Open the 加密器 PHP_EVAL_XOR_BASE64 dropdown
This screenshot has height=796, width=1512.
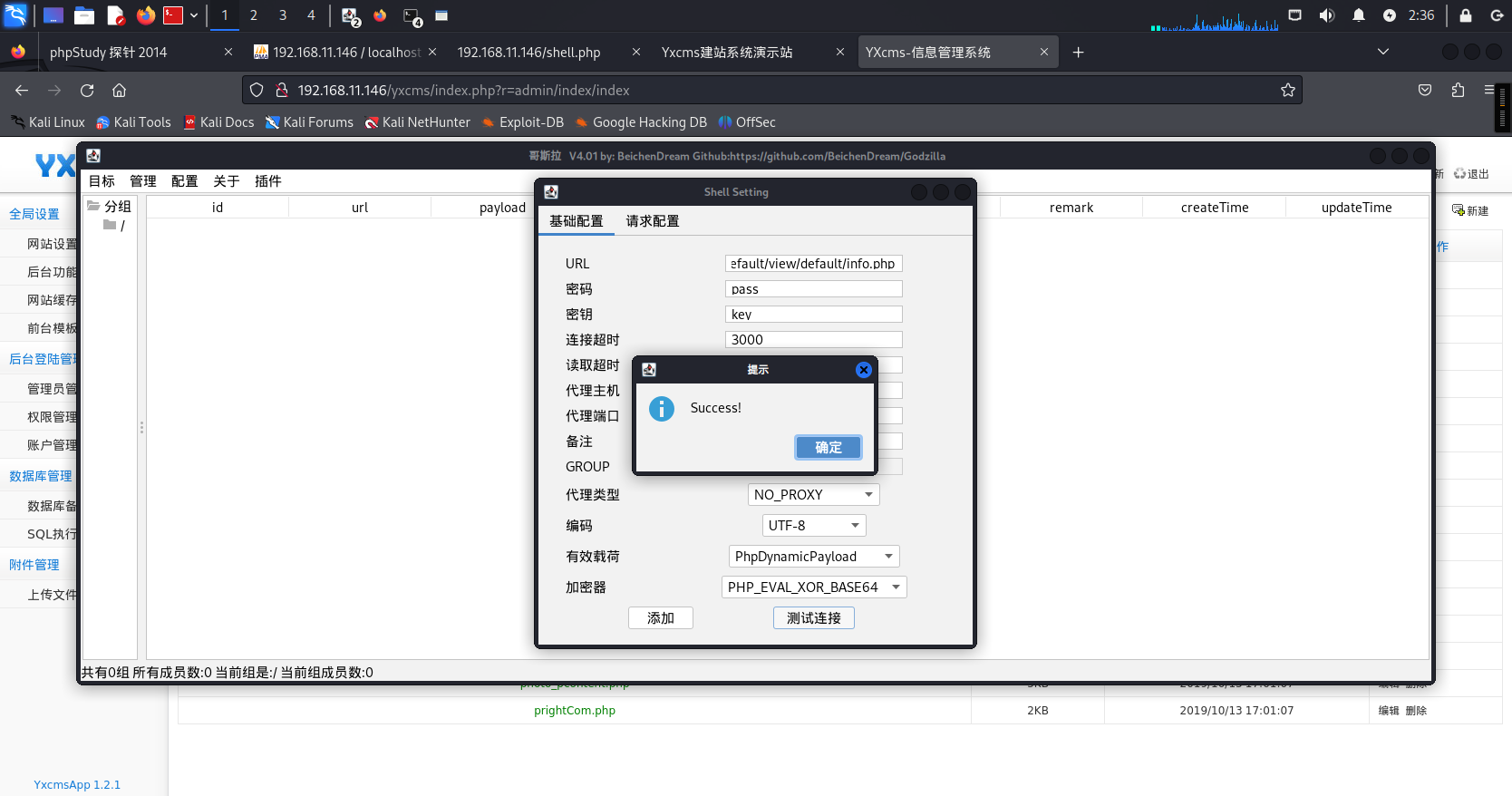pyautogui.click(x=814, y=587)
